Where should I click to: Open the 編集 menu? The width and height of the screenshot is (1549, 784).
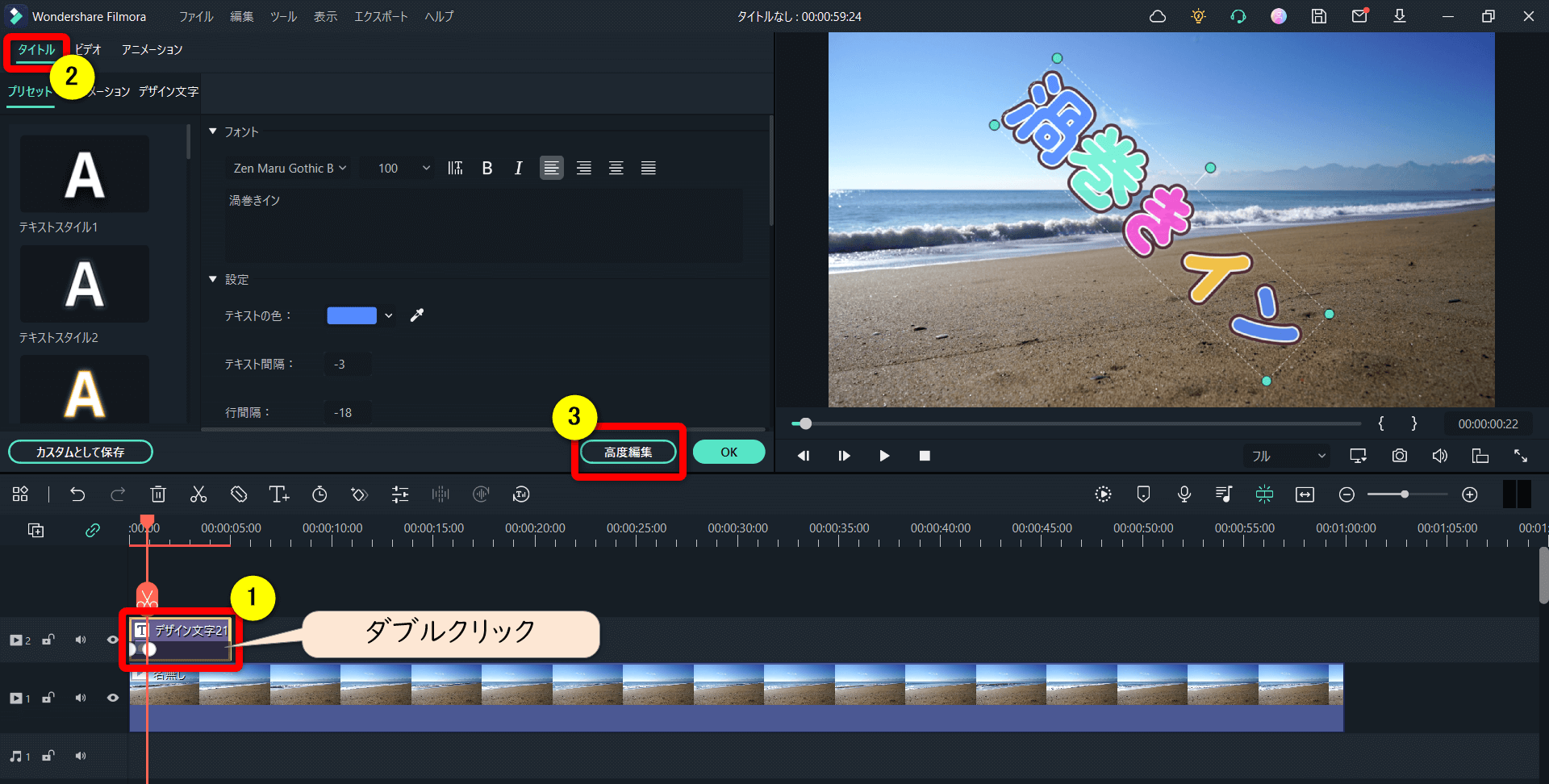pos(242,16)
